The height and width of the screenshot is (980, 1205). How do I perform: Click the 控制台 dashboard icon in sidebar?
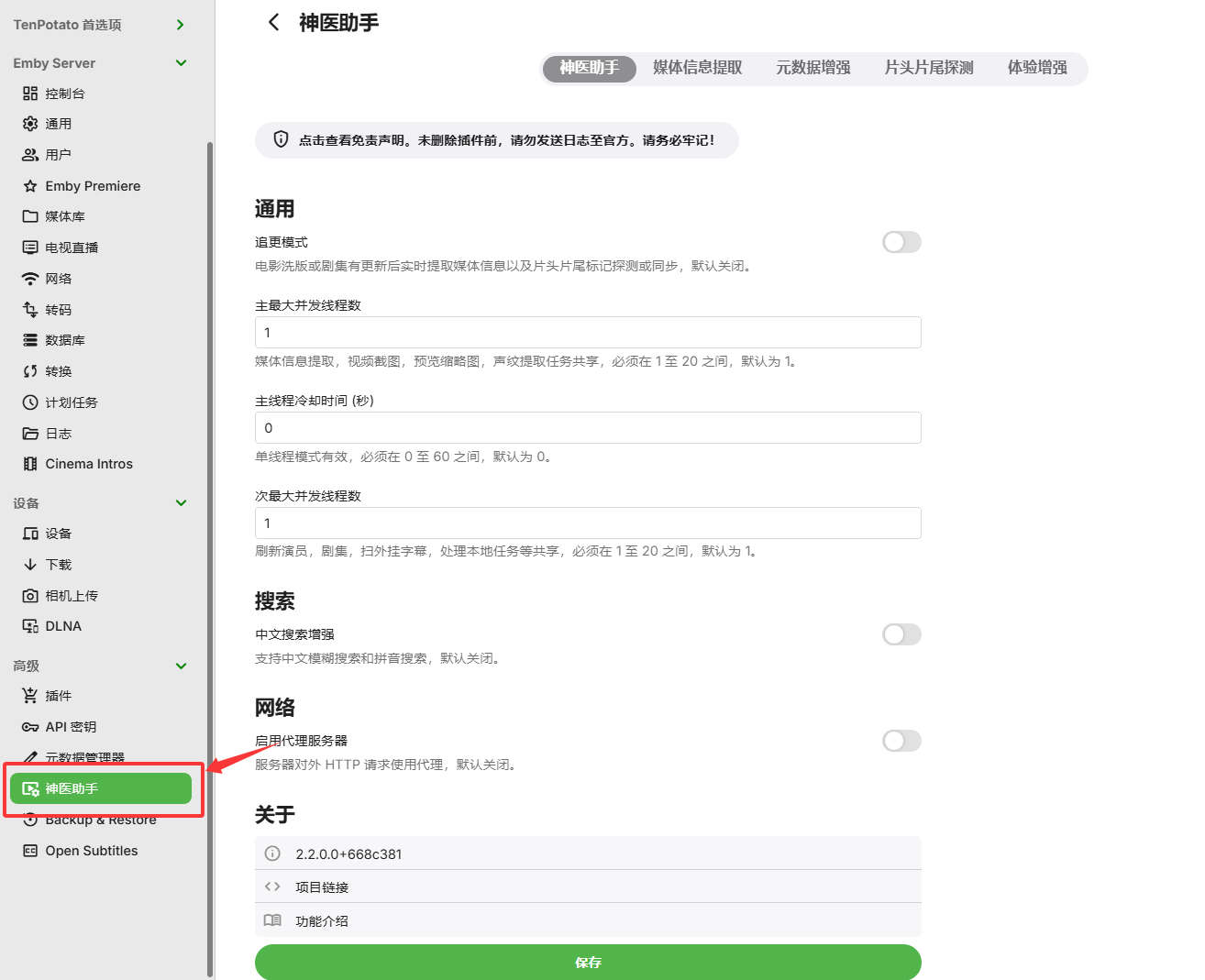[x=30, y=94]
